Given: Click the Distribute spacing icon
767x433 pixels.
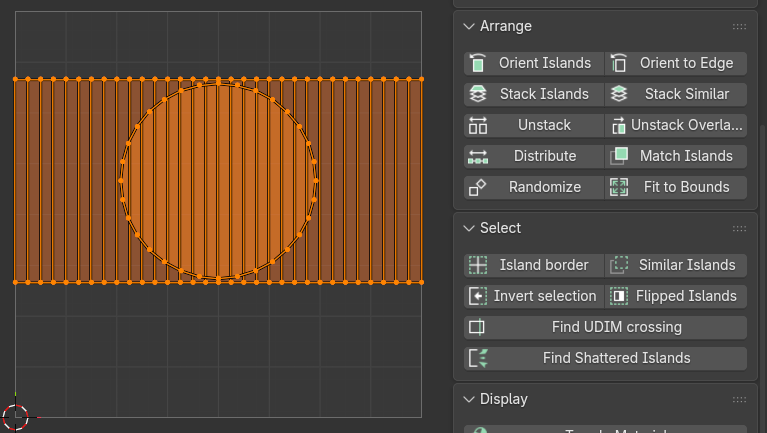Looking at the screenshot, I should [x=477, y=156].
